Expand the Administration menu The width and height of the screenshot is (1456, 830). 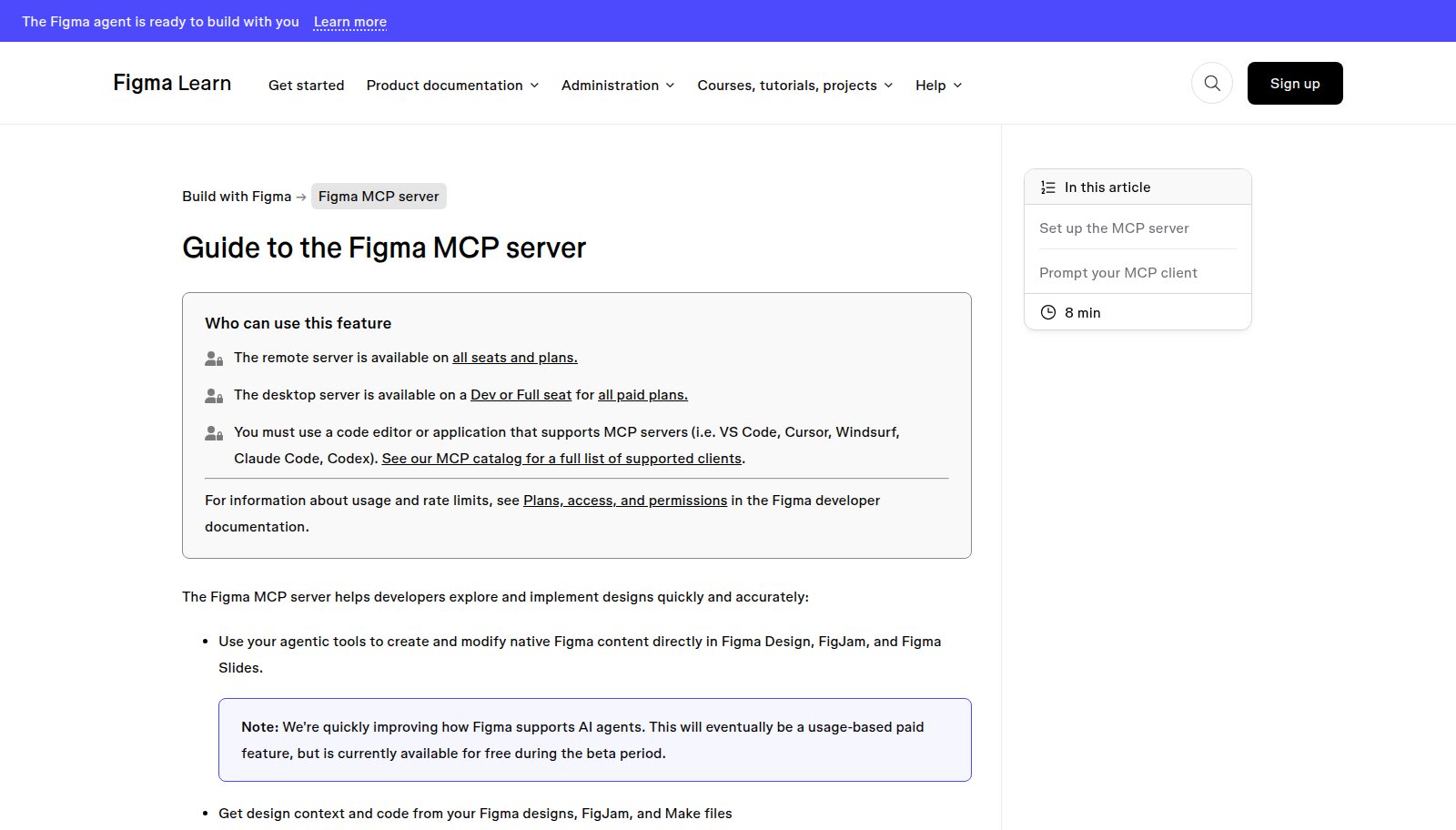618,85
